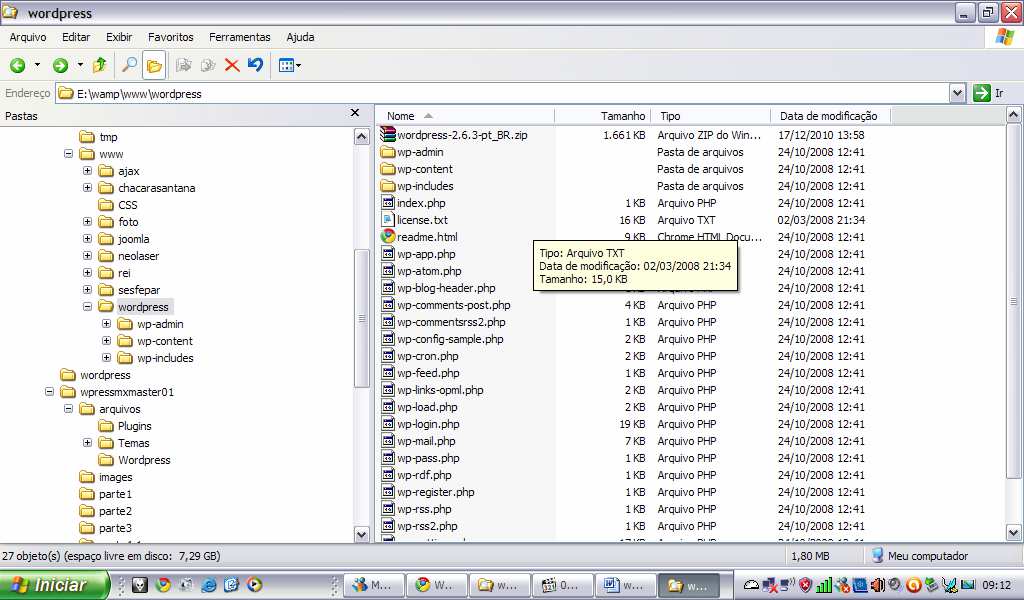Select the wp-admin folder icon in file list
Viewport: 1024px width, 600px height.
388,152
